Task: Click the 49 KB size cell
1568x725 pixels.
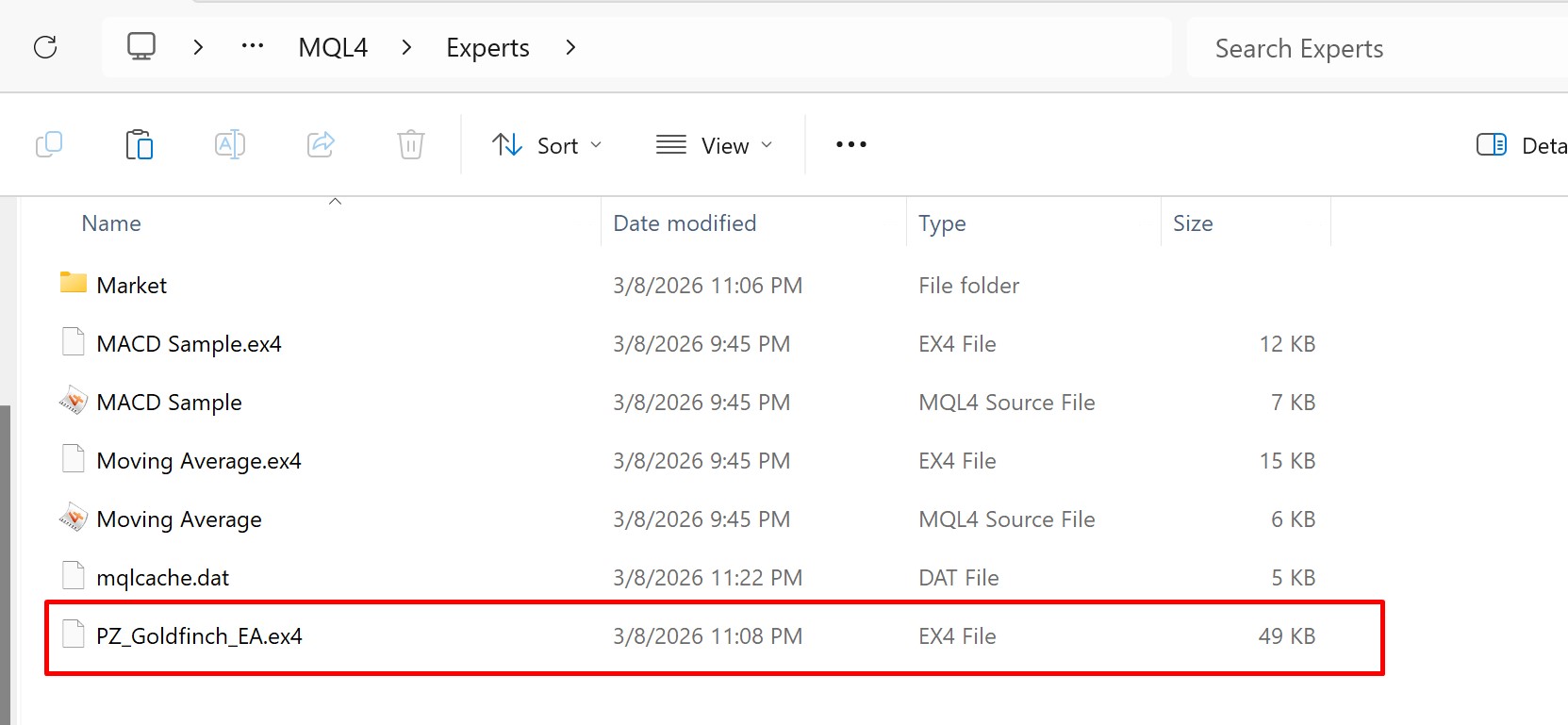Action: [x=1286, y=636]
